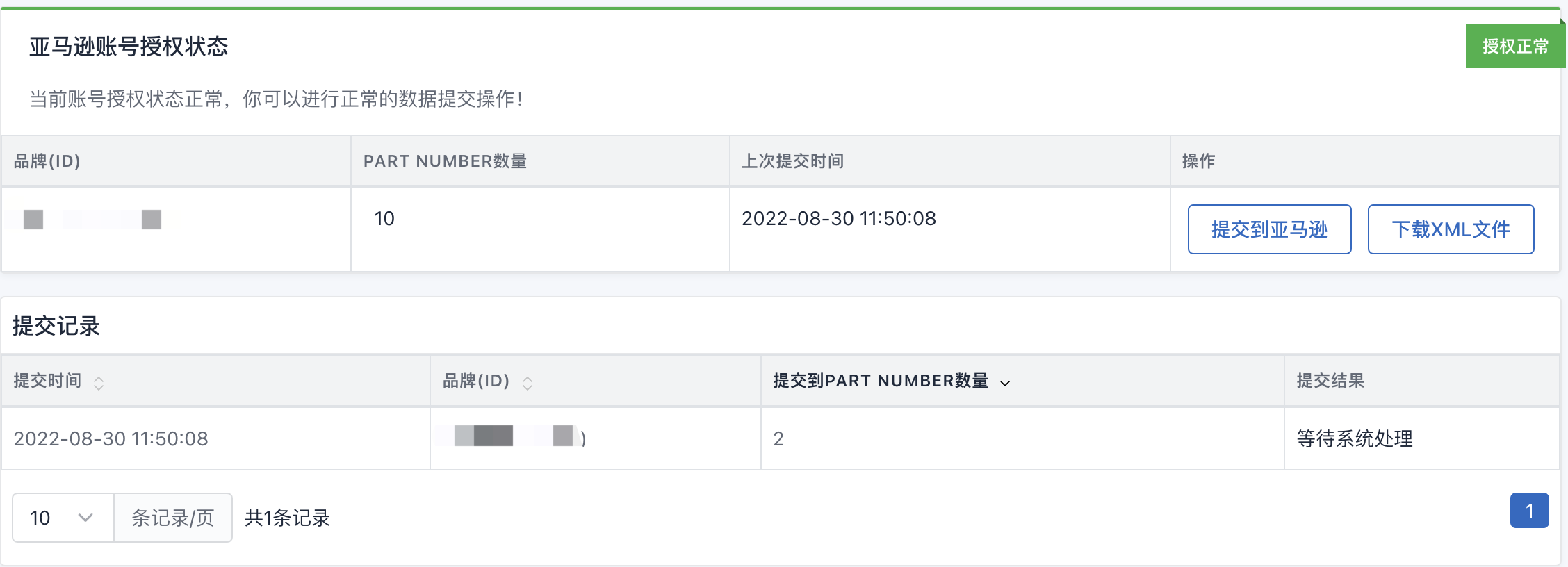Click the 提交时间 sort arrows icon
Screen dimensions: 1568x567
coord(99,383)
